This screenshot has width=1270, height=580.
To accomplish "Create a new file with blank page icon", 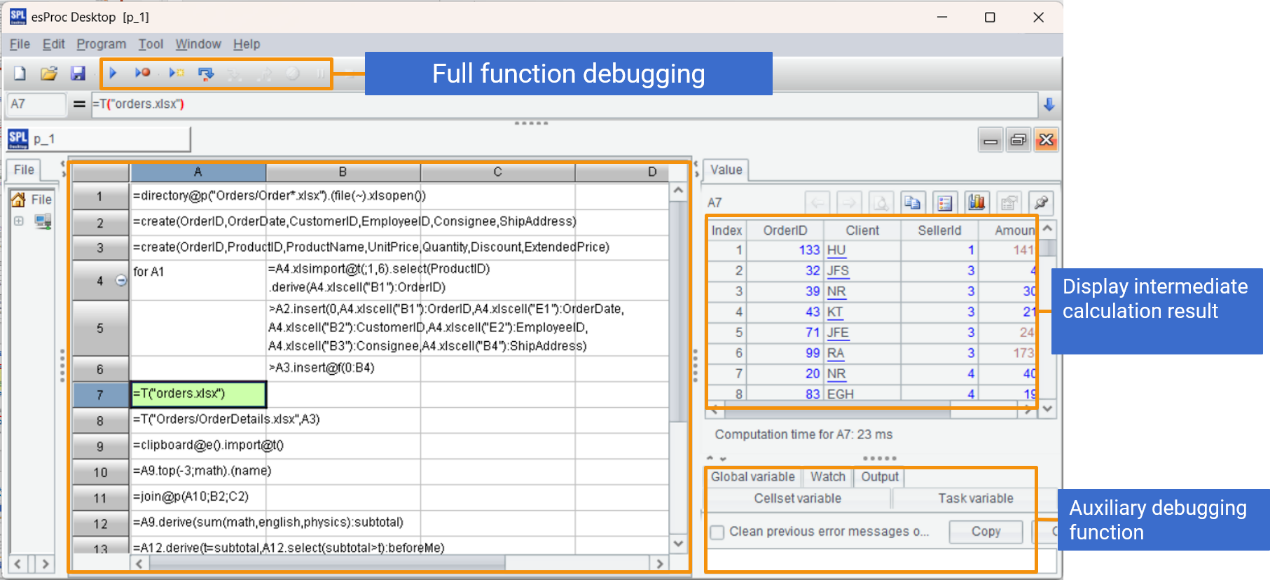I will click(x=20, y=73).
